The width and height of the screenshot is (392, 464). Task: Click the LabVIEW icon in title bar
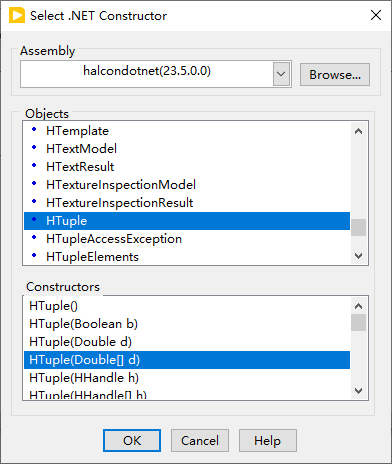[17, 16]
